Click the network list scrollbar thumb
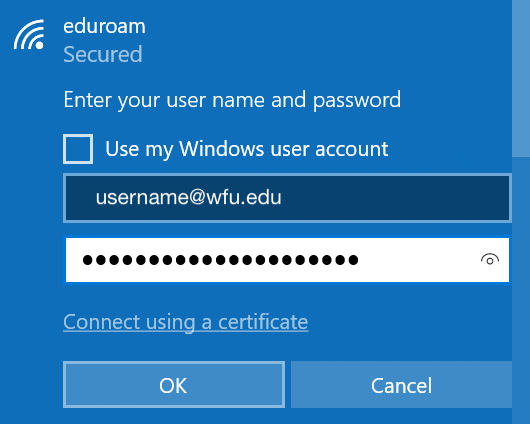530x424 pixels. (521, 78)
